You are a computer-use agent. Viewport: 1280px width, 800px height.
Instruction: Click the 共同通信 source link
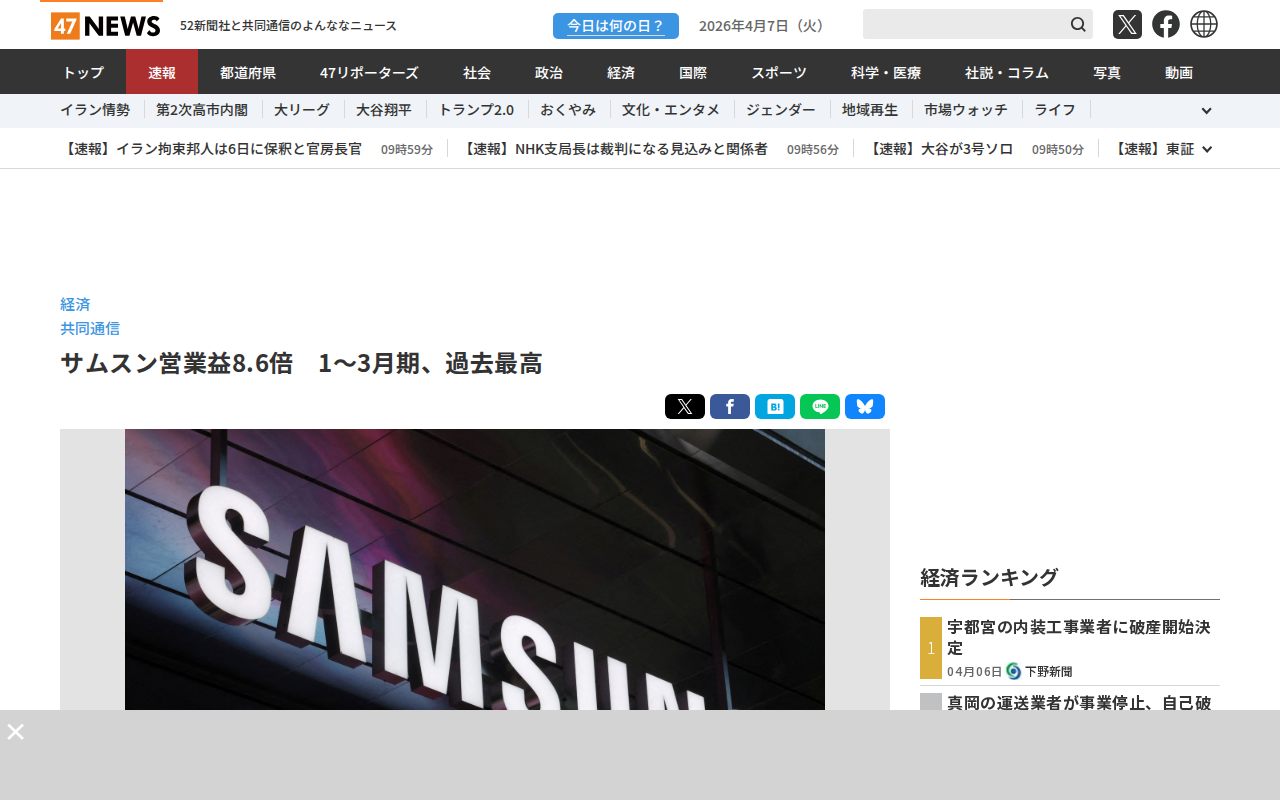(90, 328)
